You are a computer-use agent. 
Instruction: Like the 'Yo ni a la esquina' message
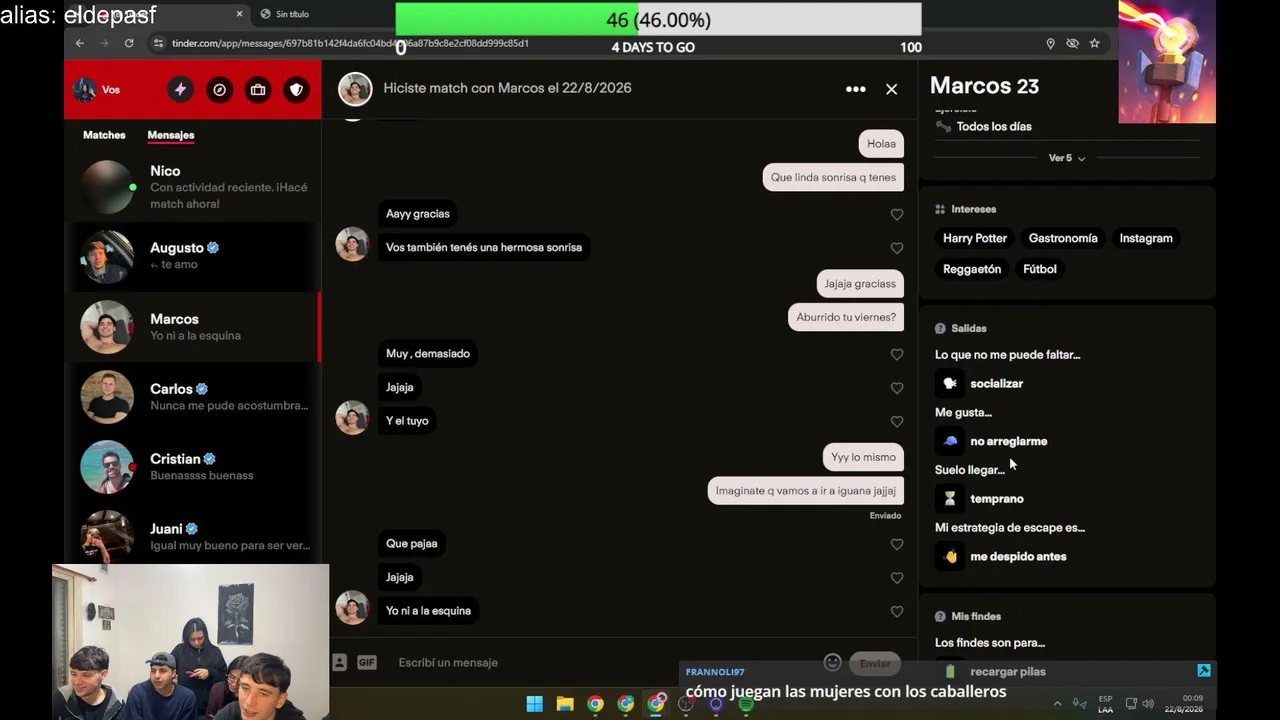(897, 611)
